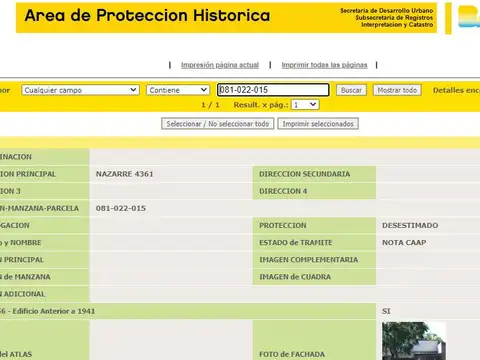Open 'Impresión página actual' link

pos(220,65)
